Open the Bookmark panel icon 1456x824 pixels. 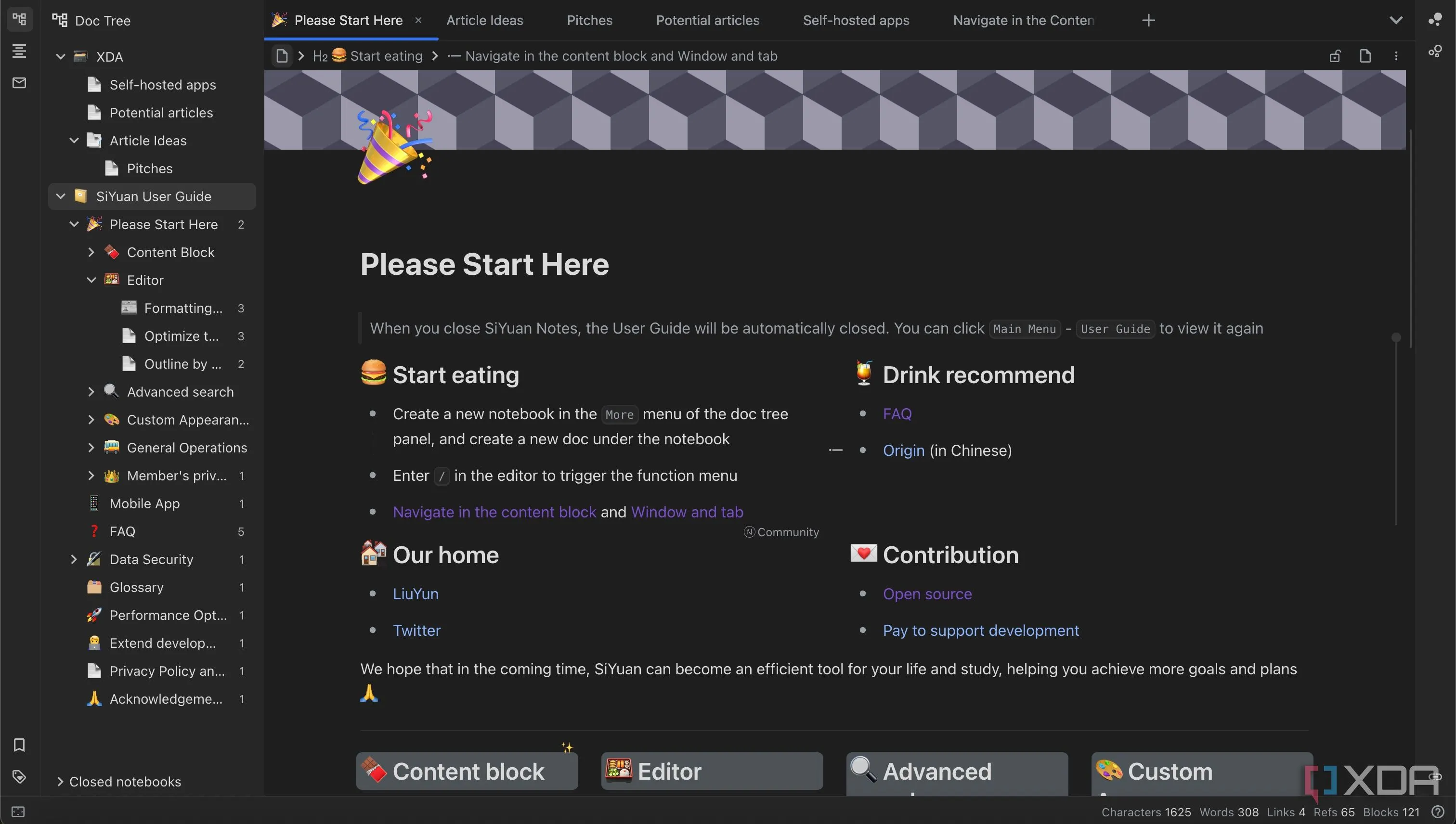pos(19,745)
